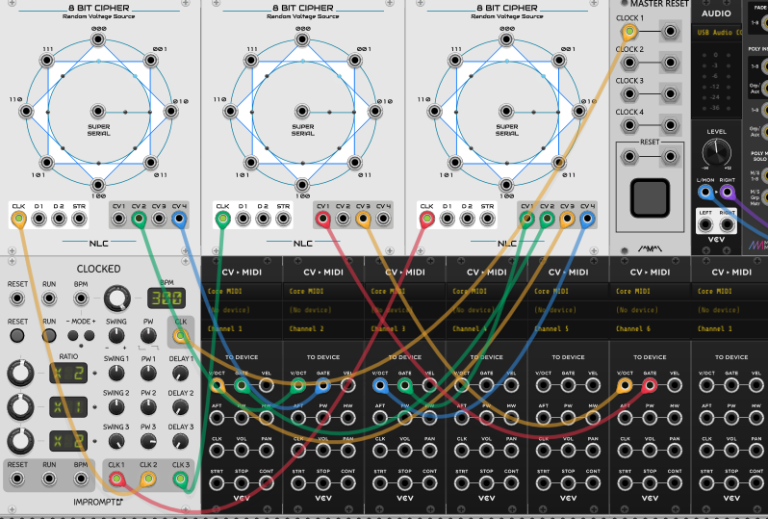Open the Channel 2 selector dropdown
The height and width of the screenshot is (519, 768).
coord(323,329)
